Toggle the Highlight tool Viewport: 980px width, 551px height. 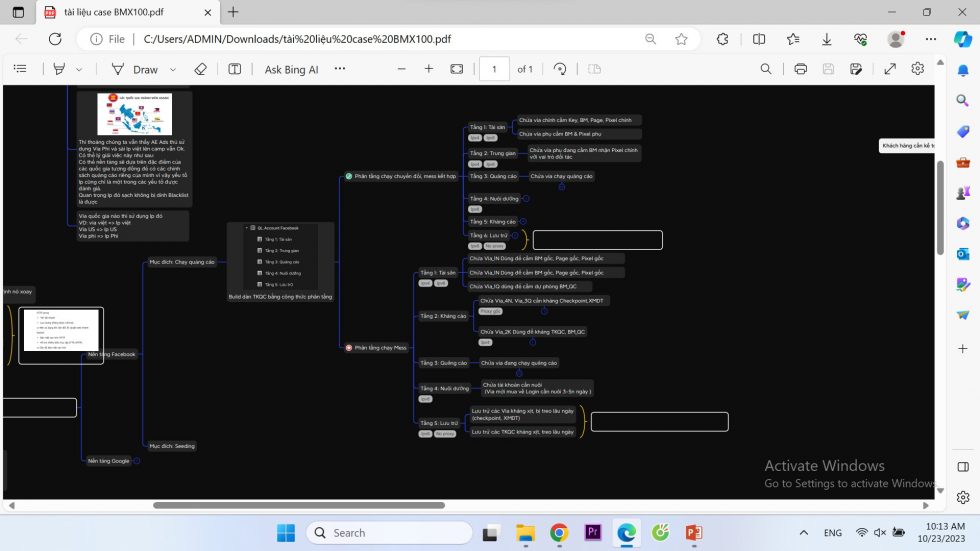click(x=60, y=69)
